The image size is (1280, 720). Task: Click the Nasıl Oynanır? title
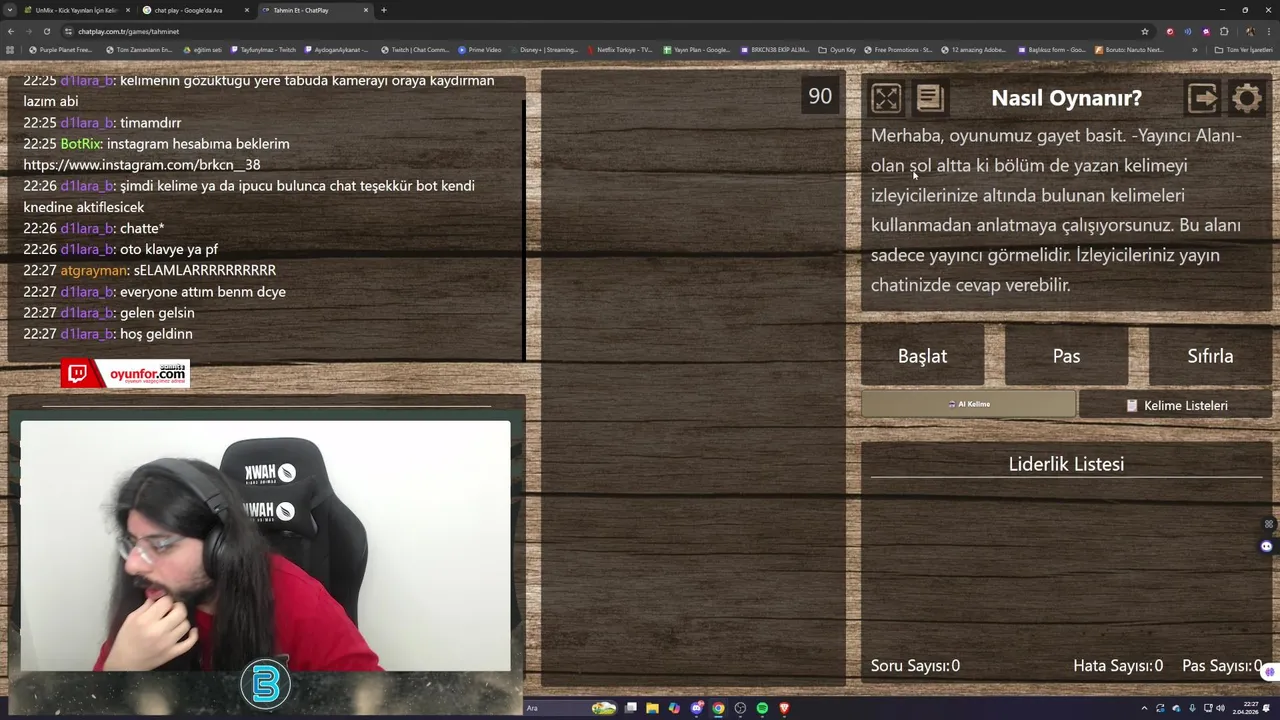click(1066, 98)
